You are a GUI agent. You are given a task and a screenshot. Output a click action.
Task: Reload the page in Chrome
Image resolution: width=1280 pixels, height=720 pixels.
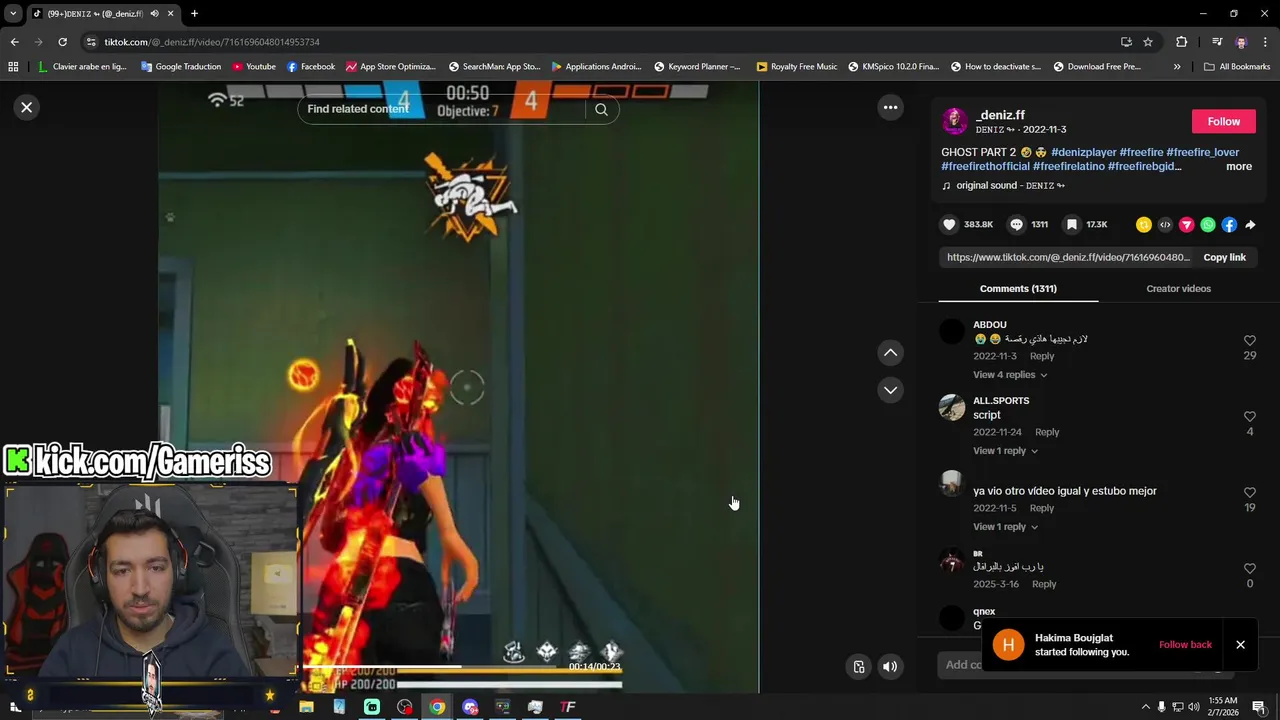62,42
